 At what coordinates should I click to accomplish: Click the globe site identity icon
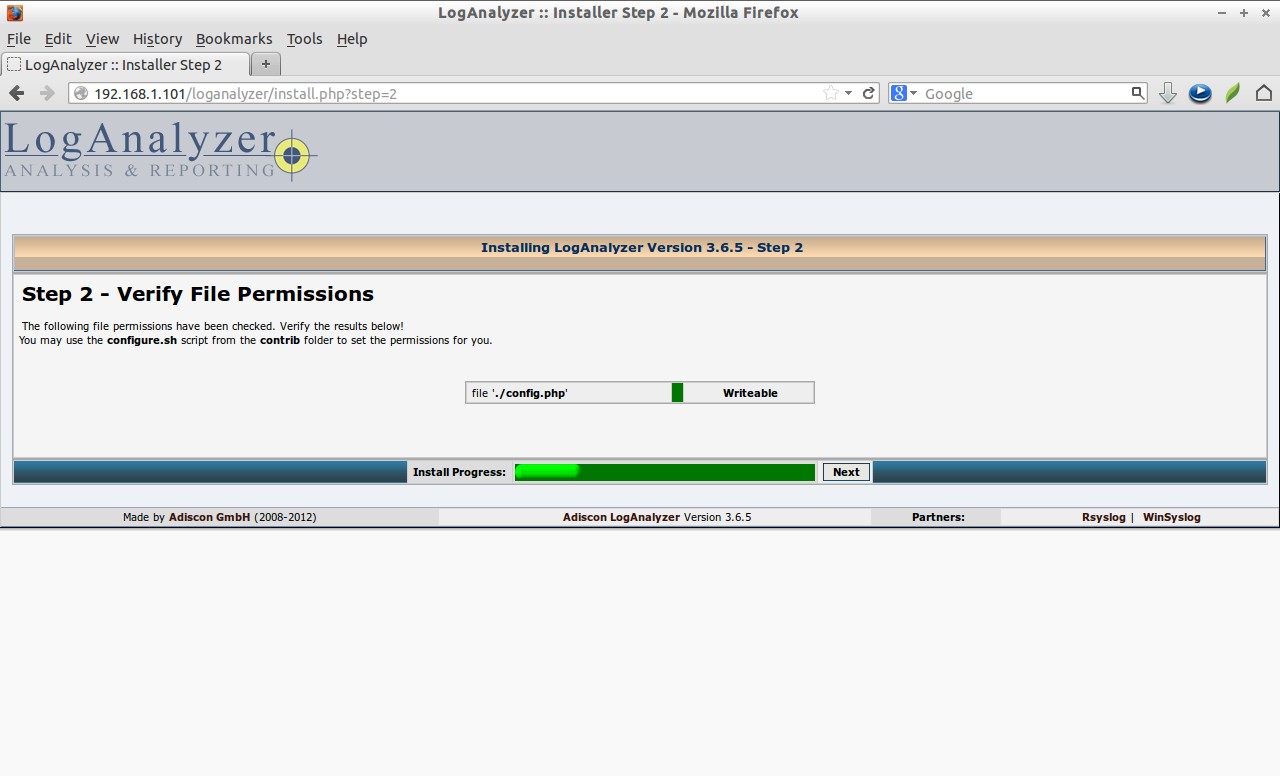coord(80,93)
